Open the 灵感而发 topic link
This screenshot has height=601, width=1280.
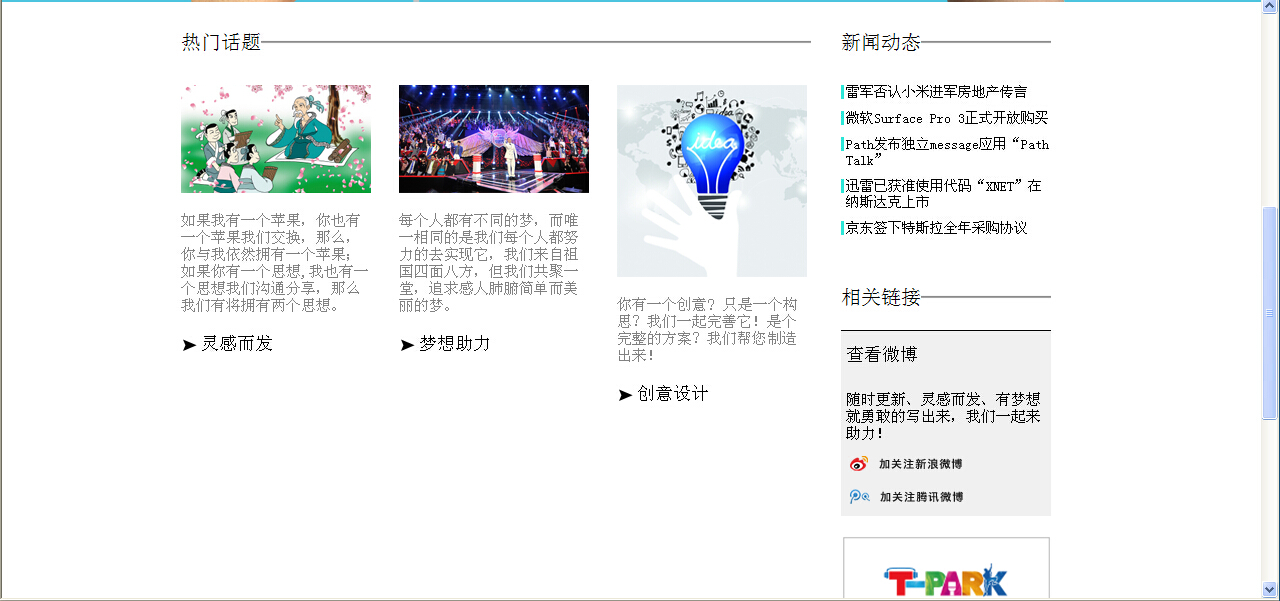(237, 344)
